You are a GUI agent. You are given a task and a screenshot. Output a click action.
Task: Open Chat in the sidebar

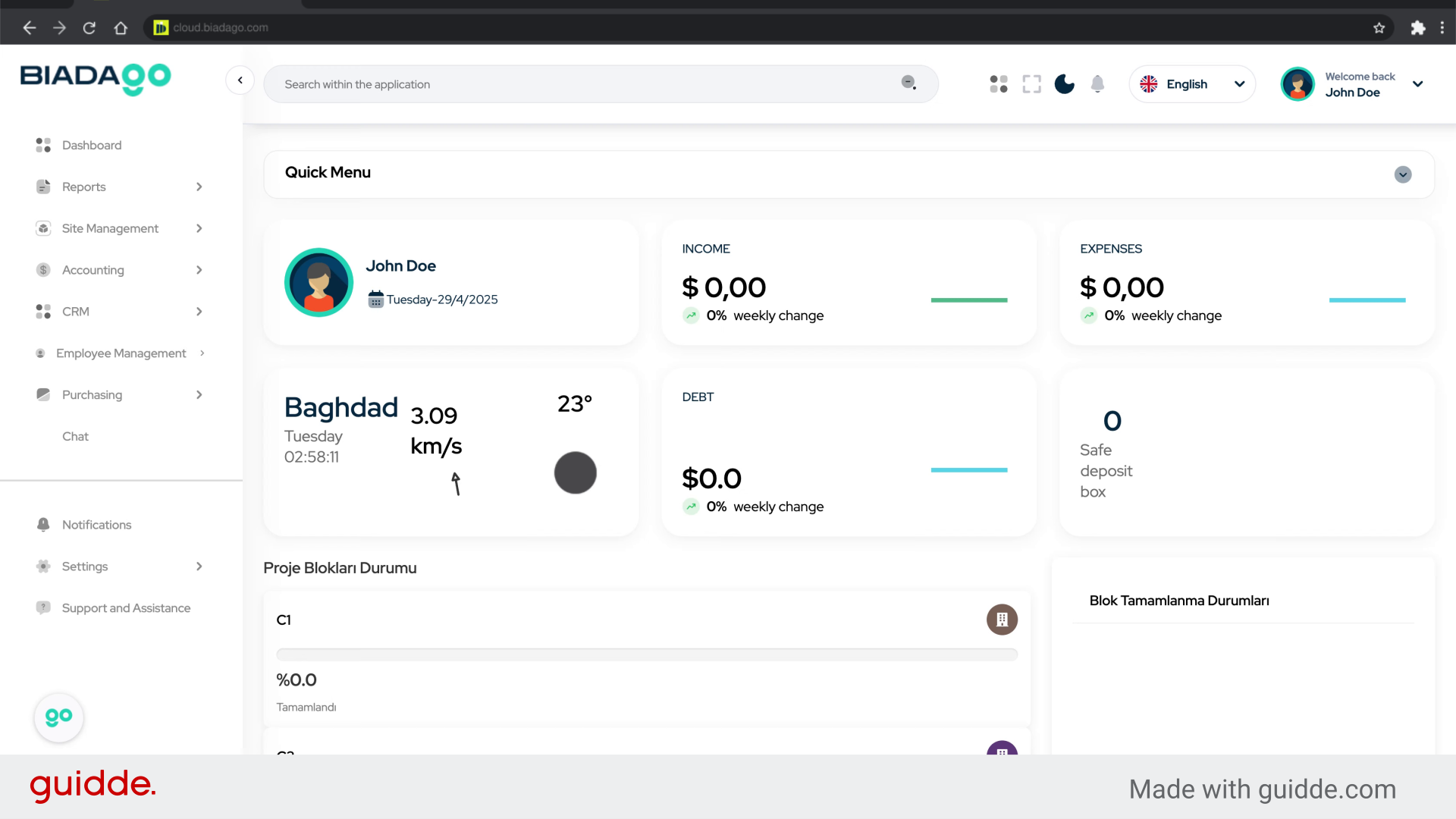tap(75, 437)
